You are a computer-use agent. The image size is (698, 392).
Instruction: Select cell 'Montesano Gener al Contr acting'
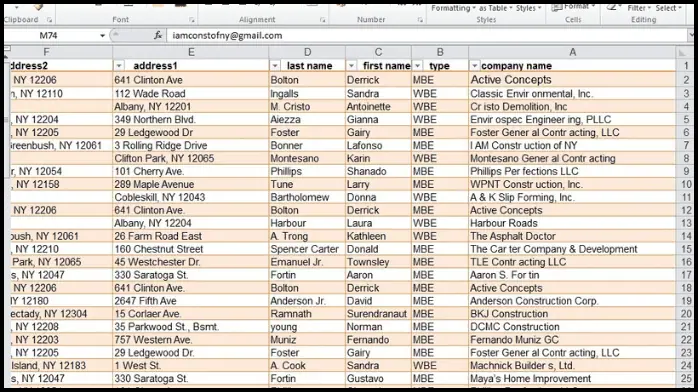(572, 158)
